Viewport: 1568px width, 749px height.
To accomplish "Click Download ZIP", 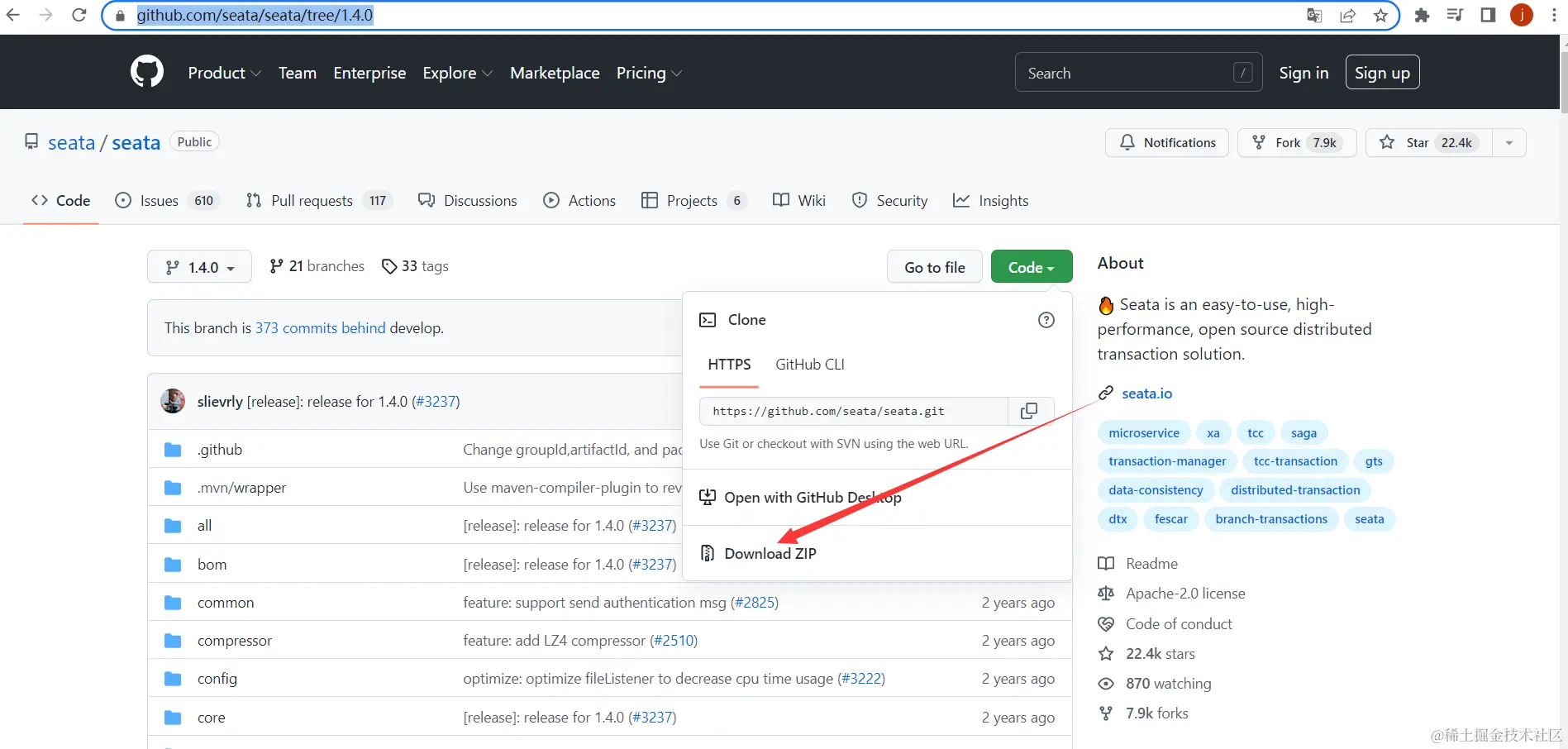I will click(x=770, y=553).
